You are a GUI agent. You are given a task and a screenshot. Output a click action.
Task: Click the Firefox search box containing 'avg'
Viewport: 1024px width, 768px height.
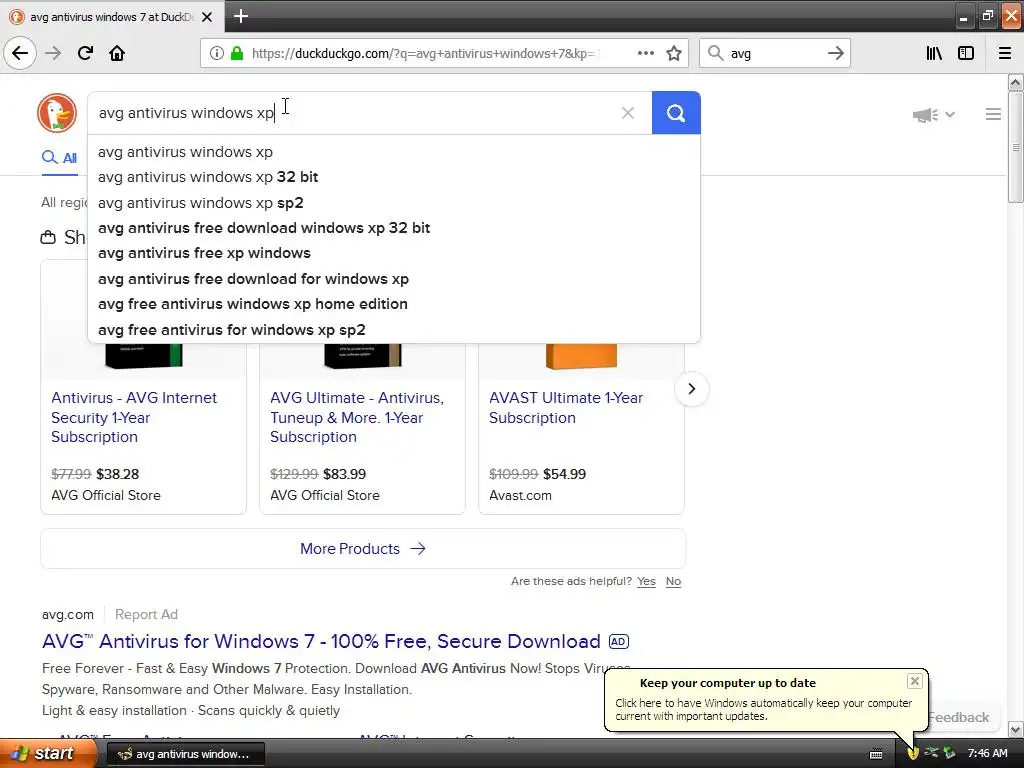point(775,54)
